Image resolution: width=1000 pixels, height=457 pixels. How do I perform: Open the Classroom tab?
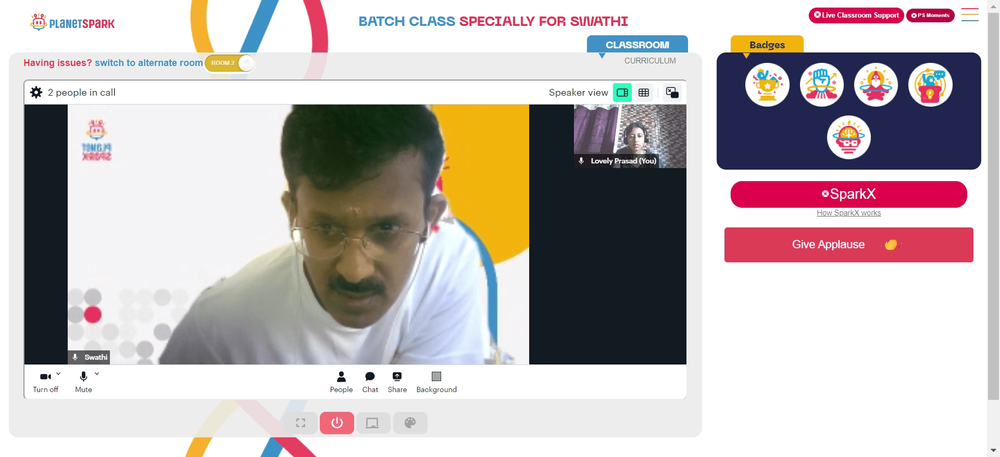tap(637, 45)
